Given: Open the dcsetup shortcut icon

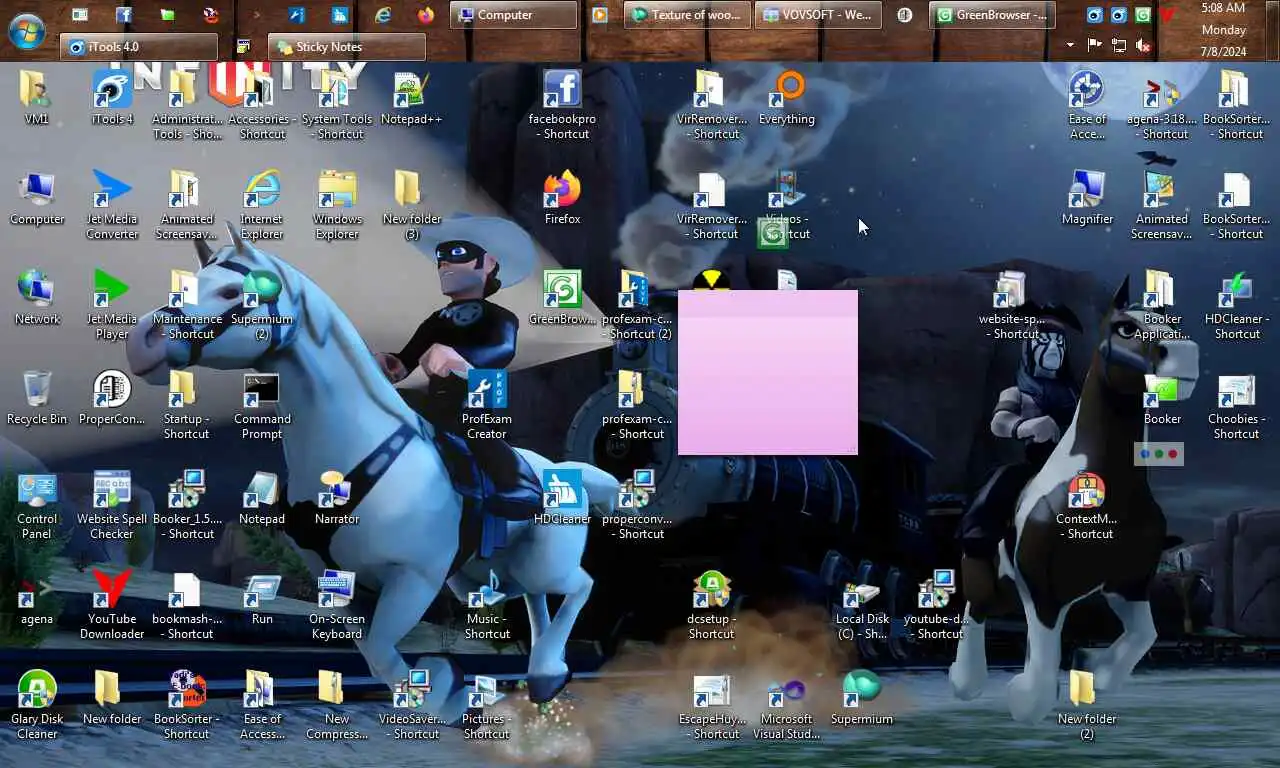Looking at the screenshot, I should point(712,605).
